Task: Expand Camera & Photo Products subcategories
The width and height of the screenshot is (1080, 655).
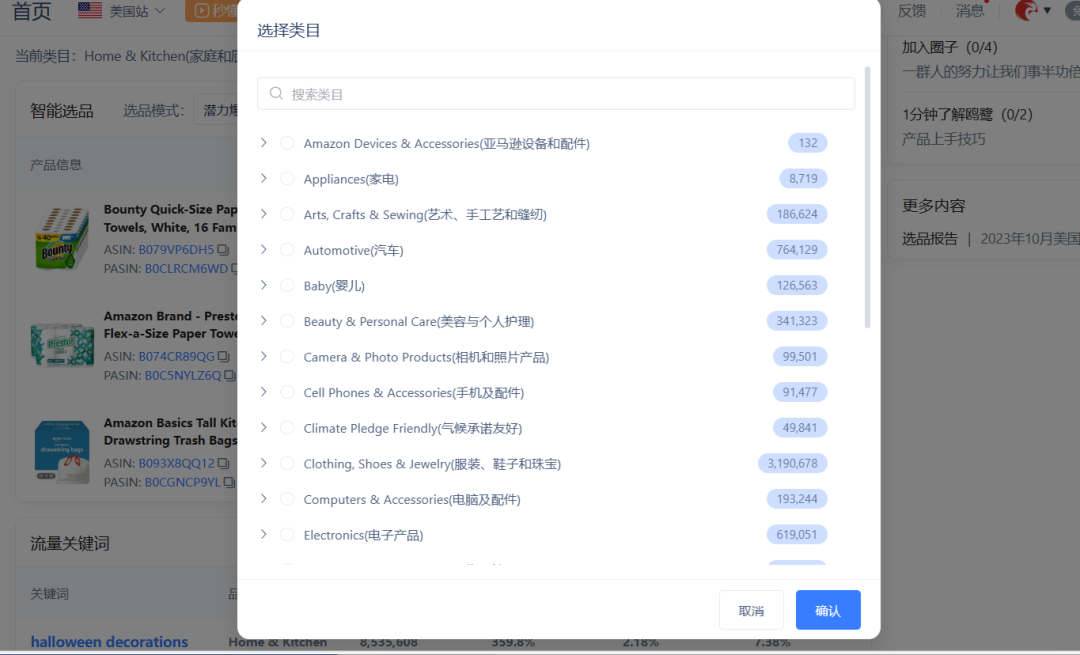Action: [264, 356]
